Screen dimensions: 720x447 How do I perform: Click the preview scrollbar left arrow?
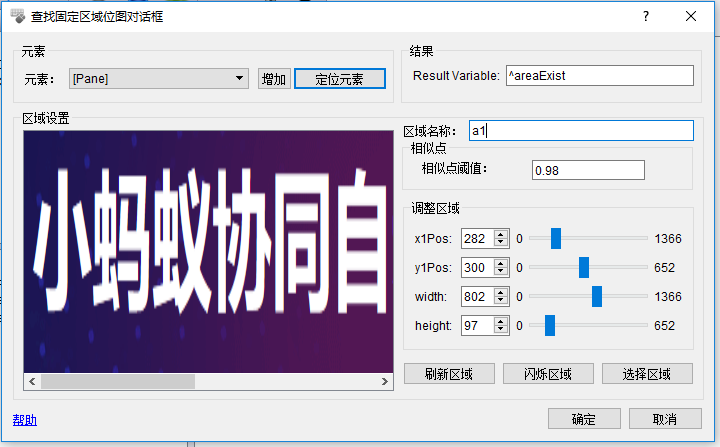click(32, 381)
